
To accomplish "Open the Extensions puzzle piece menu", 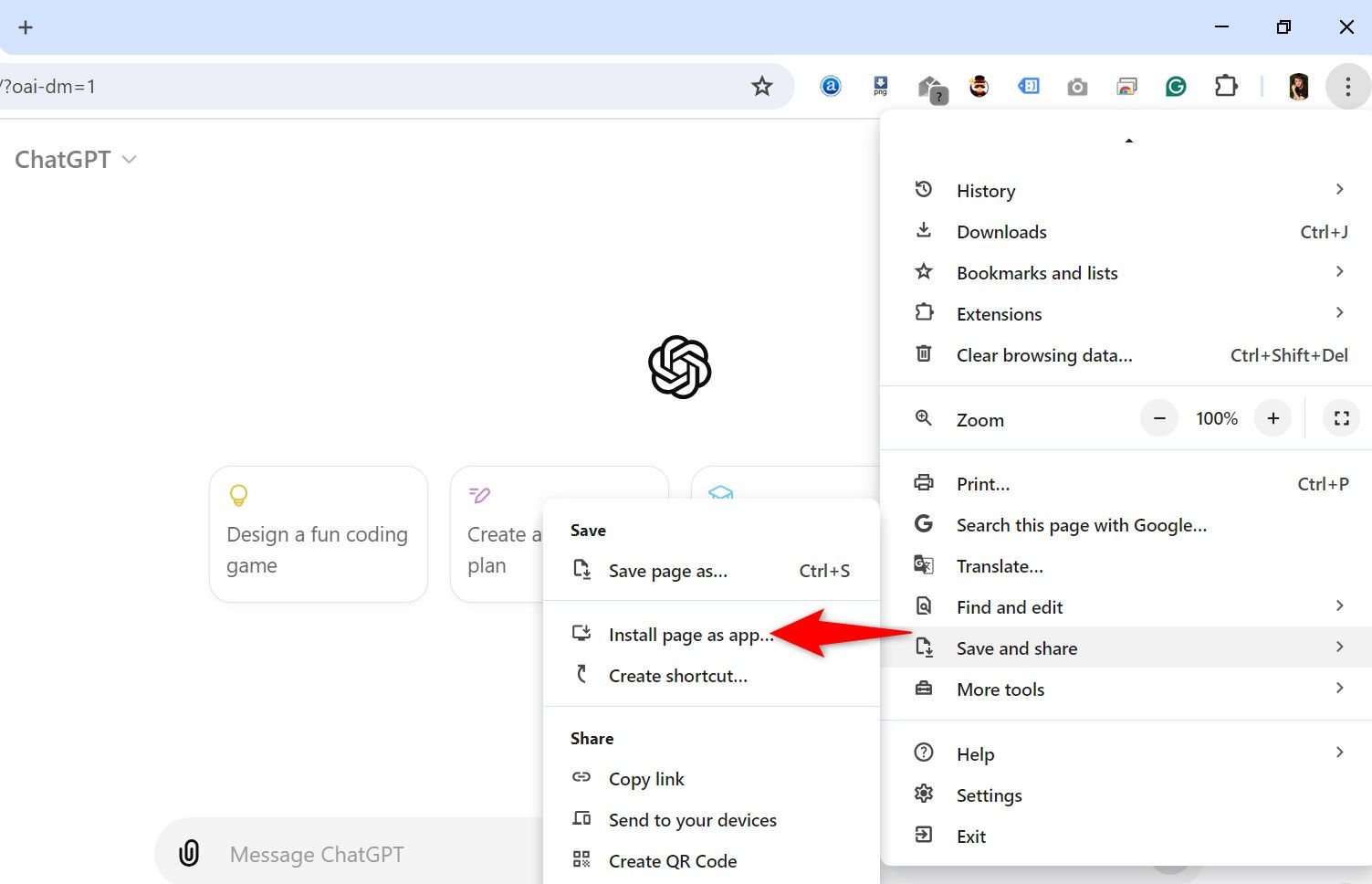I will click(x=1226, y=86).
